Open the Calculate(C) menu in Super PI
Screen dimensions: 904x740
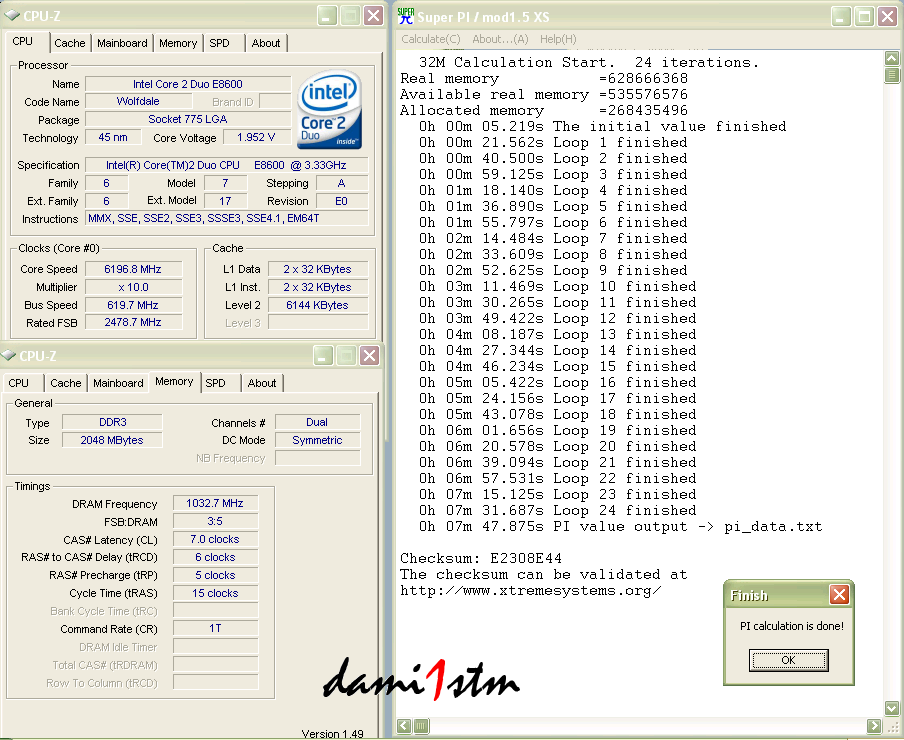(x=431, y=39)
